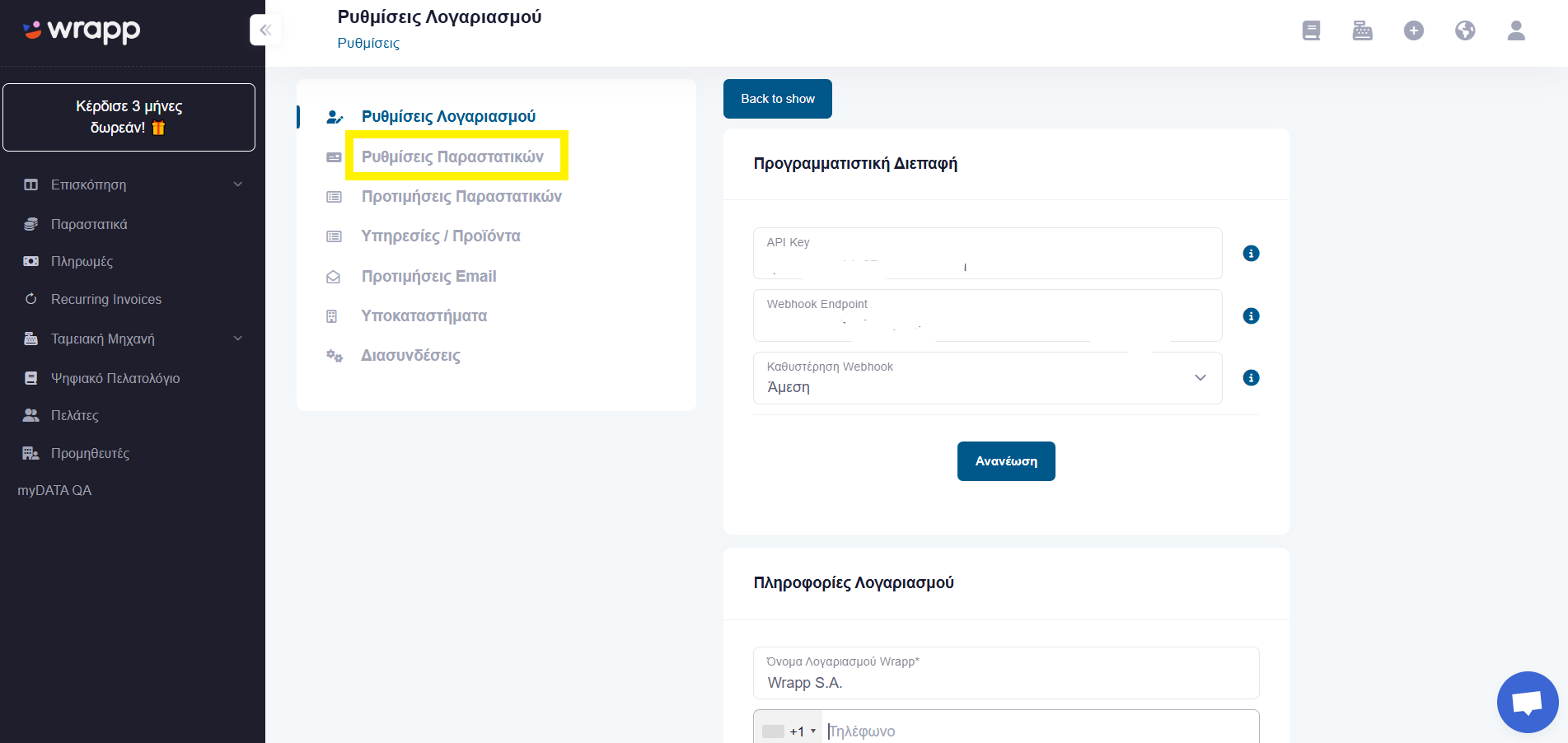This screenshot has width=1568, height=743.
Task: Click the Όνομα Λογαριασμού Wrapp field
Action: tap(1005, 673)
